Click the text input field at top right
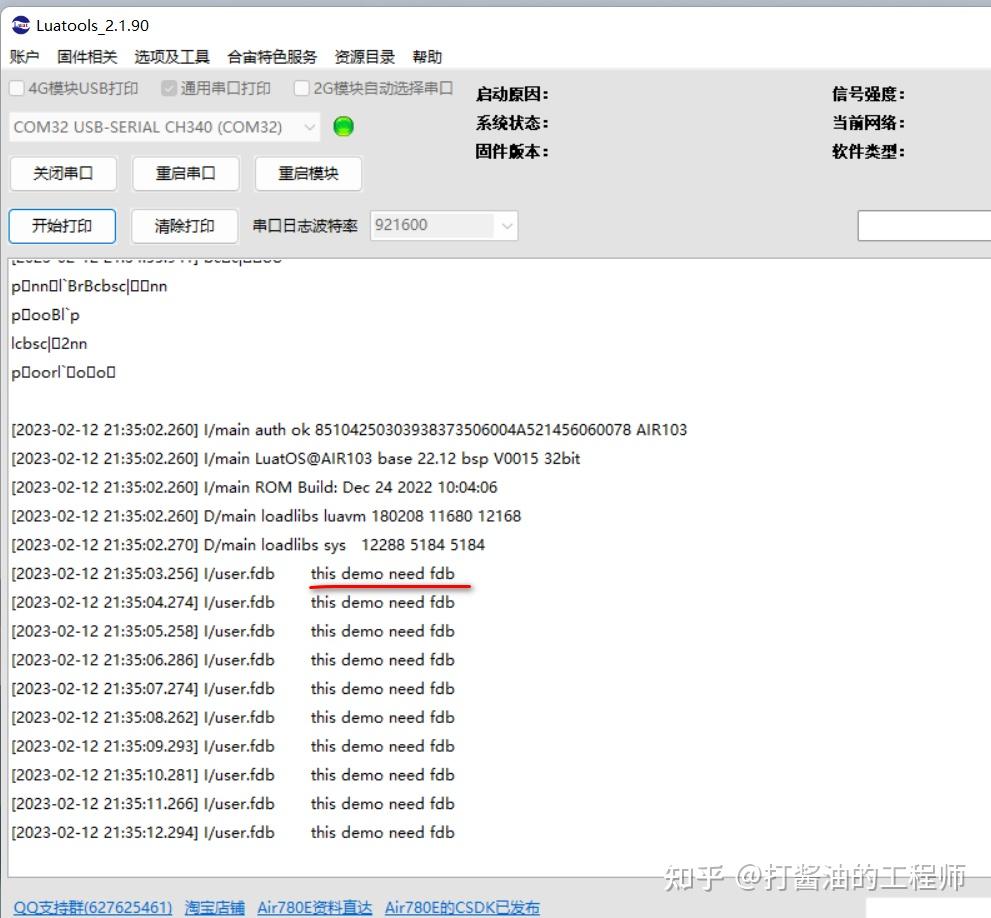 click(x=924, y=225)
